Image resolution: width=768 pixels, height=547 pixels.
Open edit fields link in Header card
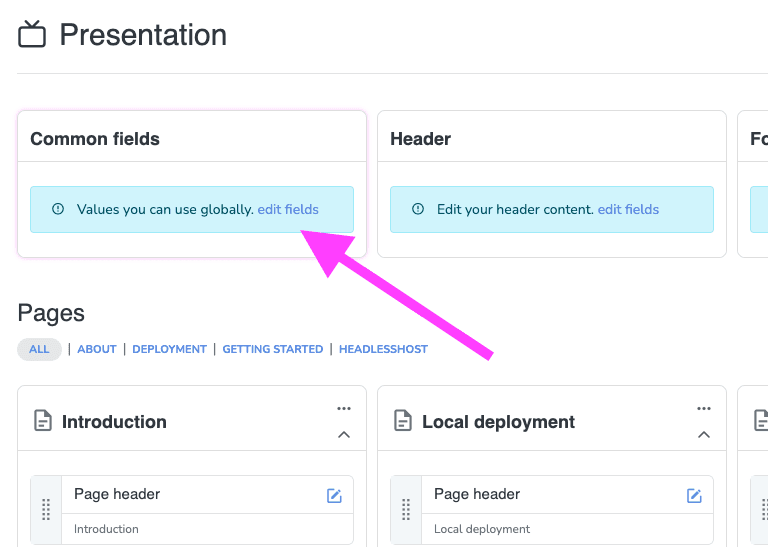pyautogui.click(x=628, y=209)
